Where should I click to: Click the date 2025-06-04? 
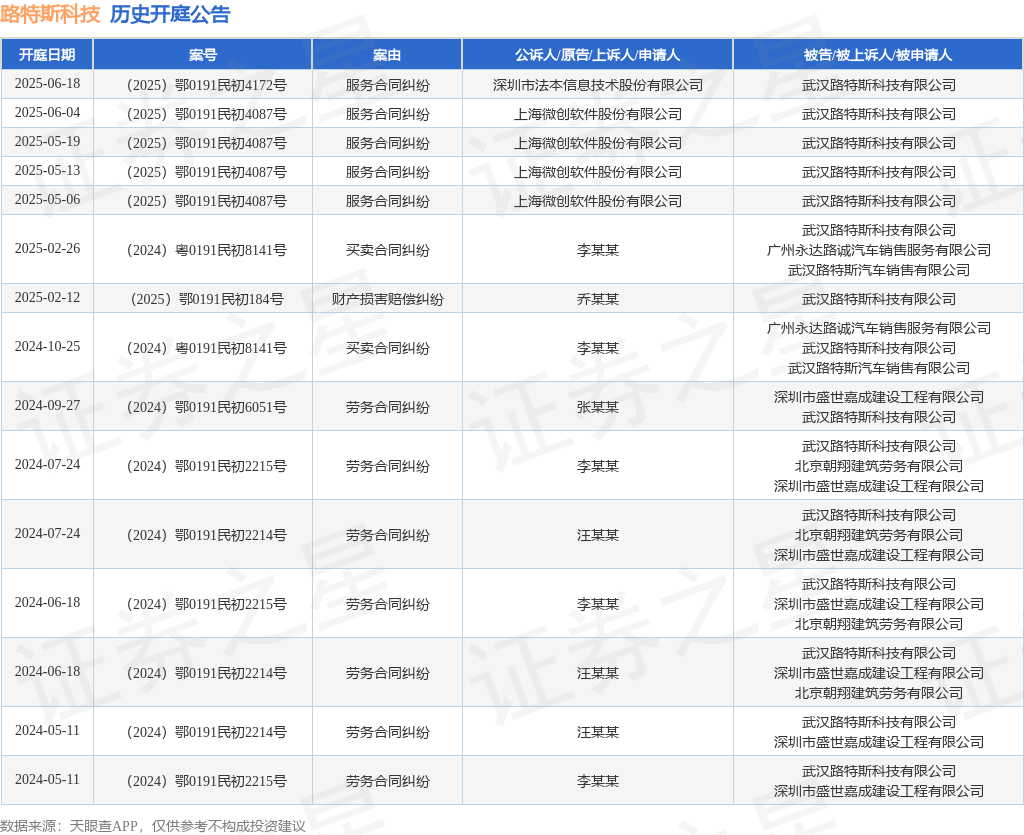[48, 112]
